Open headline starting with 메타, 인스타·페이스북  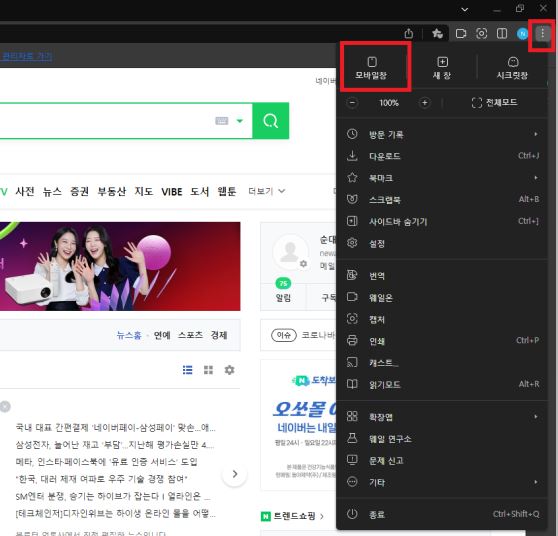coord(106,462)
